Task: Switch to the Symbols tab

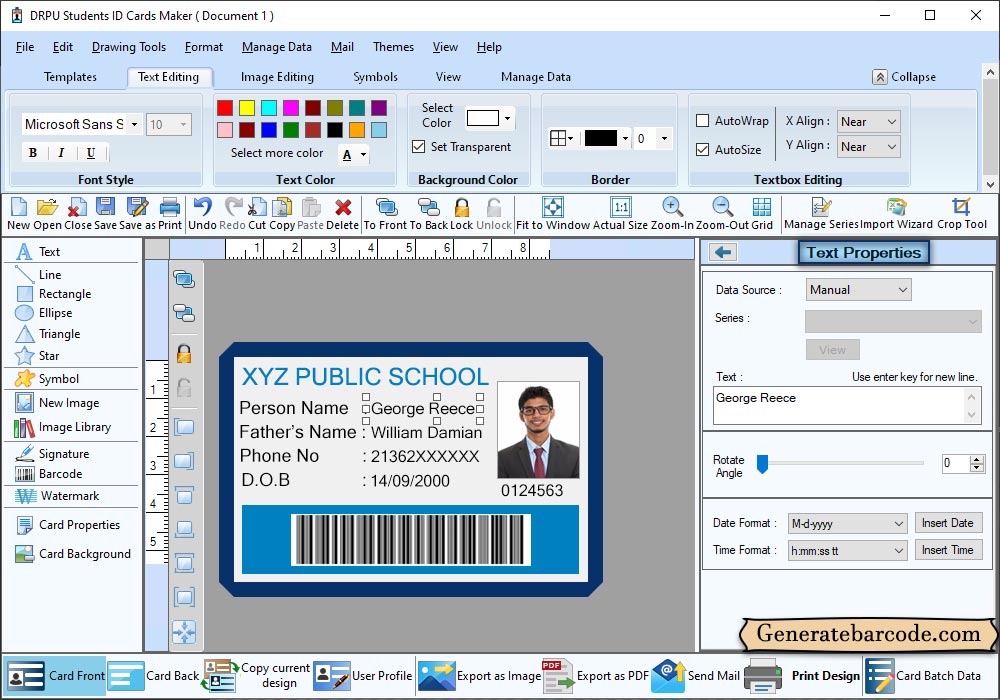Action: click(376, 77)
